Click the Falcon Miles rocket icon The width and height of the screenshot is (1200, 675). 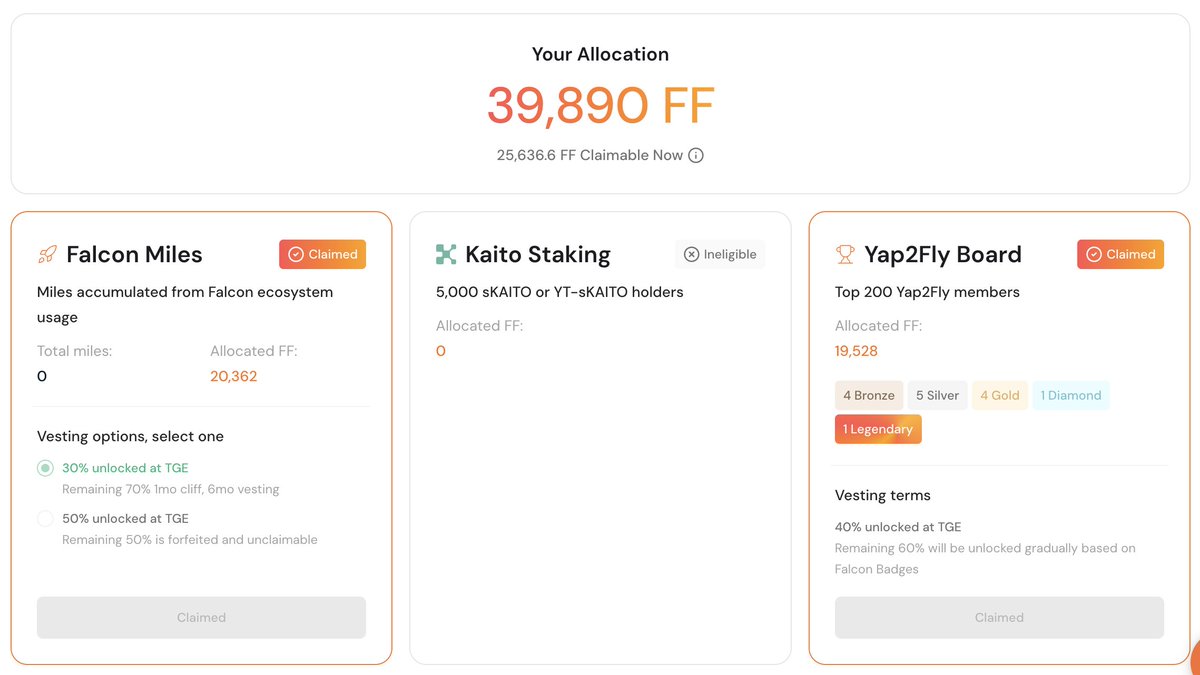pos(47,255)
